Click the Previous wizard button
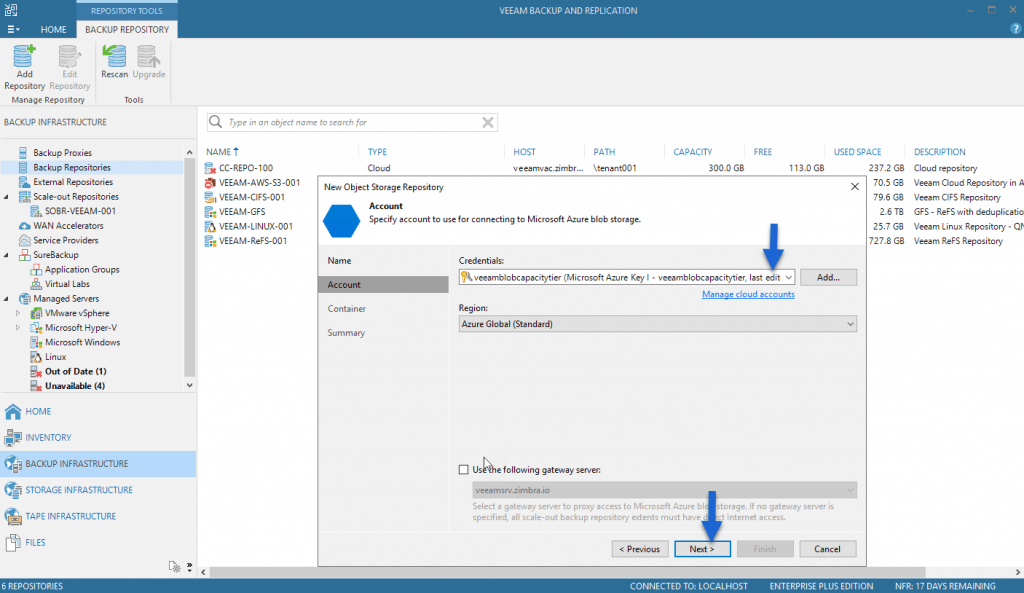The width and height of the screenshot is (1024, 593). click(639, 549)
